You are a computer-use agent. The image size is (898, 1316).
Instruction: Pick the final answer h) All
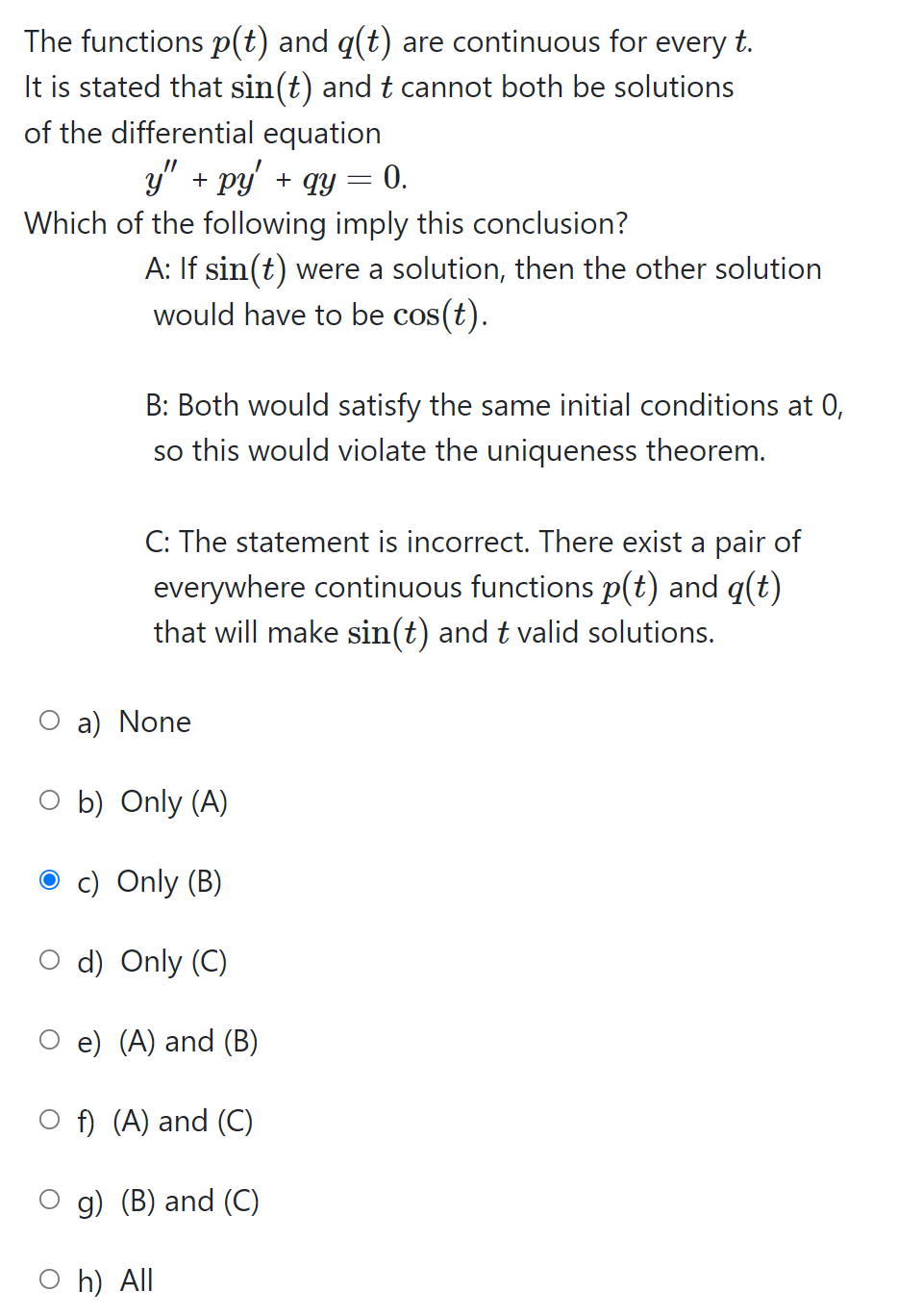pos(49,1278)
